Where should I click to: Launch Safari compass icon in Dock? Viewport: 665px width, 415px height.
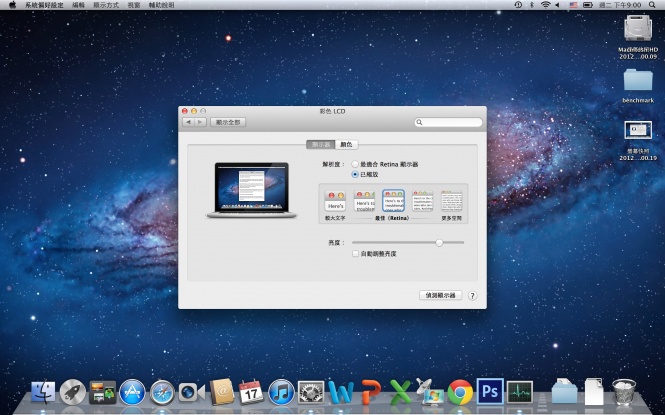(162, 392)
